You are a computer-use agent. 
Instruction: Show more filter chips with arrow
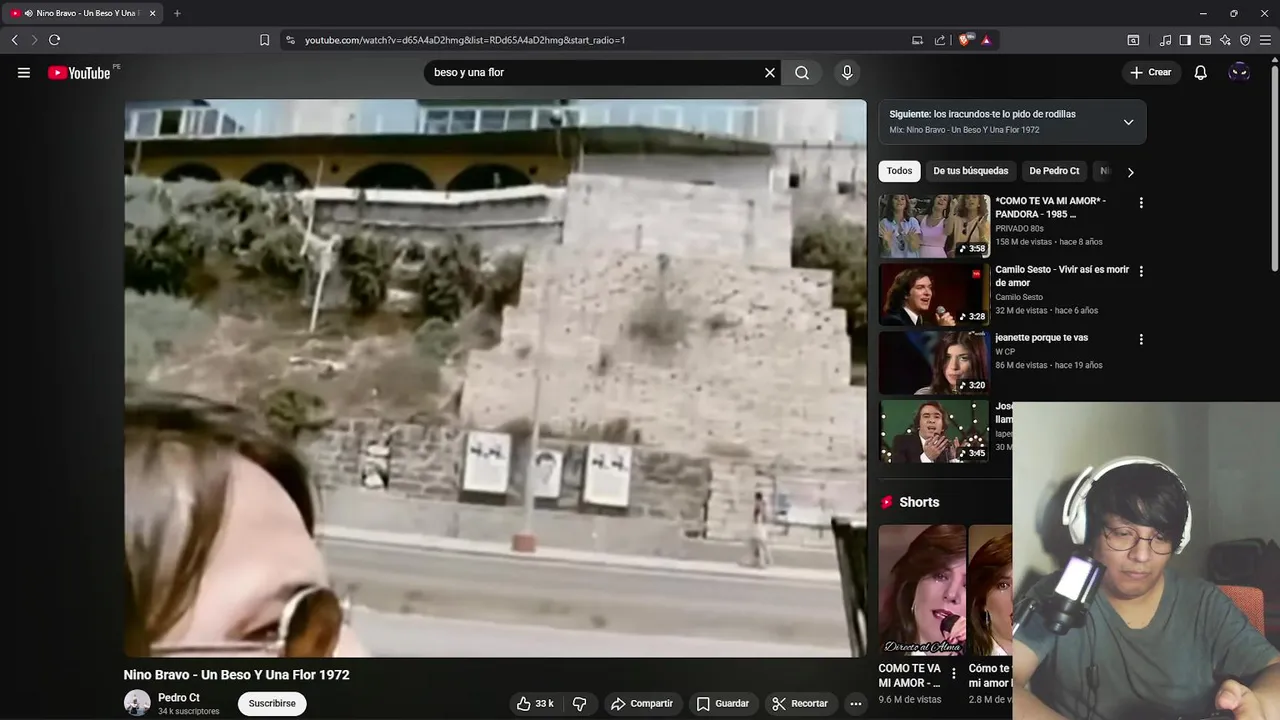tap(1130, 172)
